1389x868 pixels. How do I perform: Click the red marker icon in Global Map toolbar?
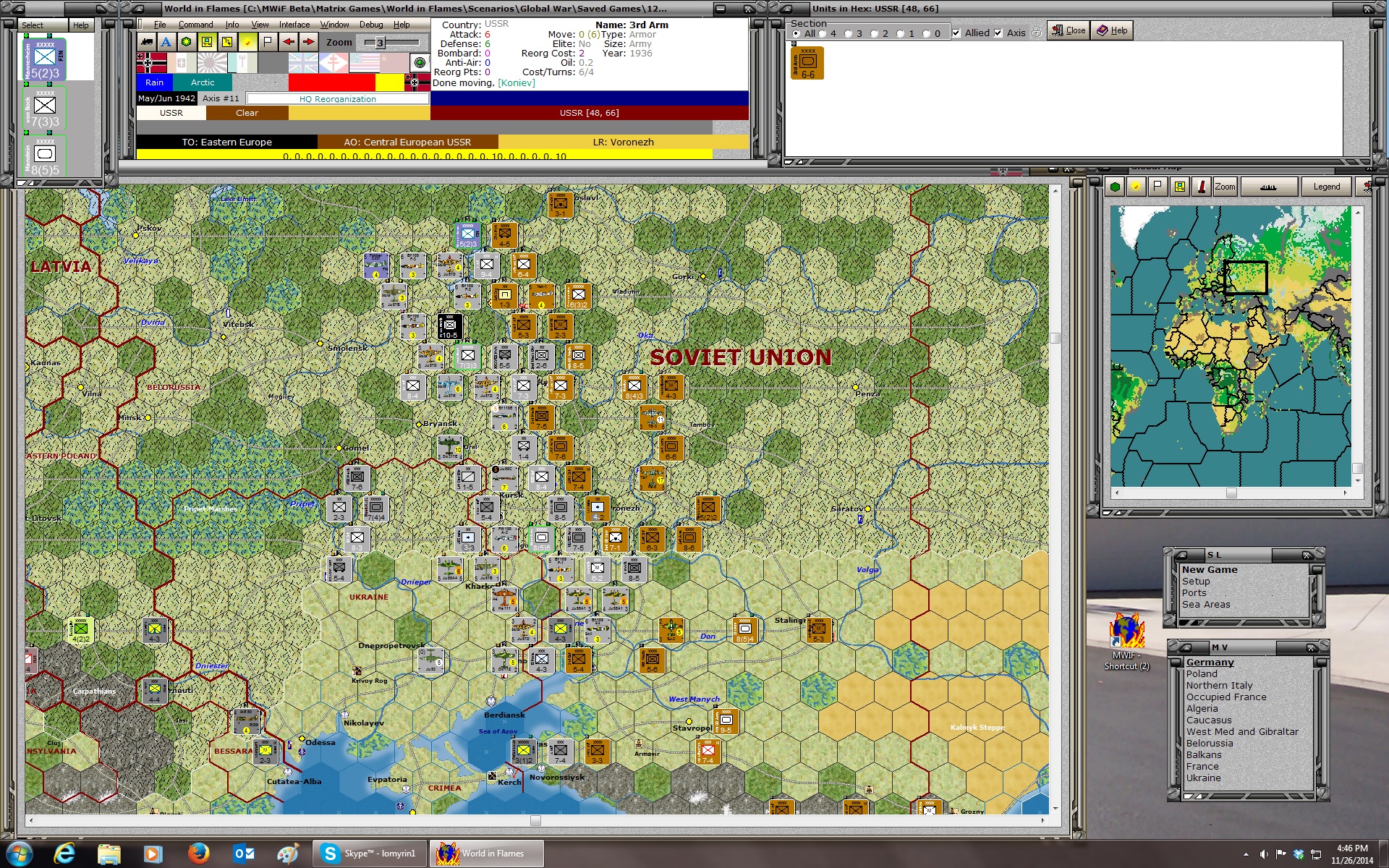[1202, 187]
